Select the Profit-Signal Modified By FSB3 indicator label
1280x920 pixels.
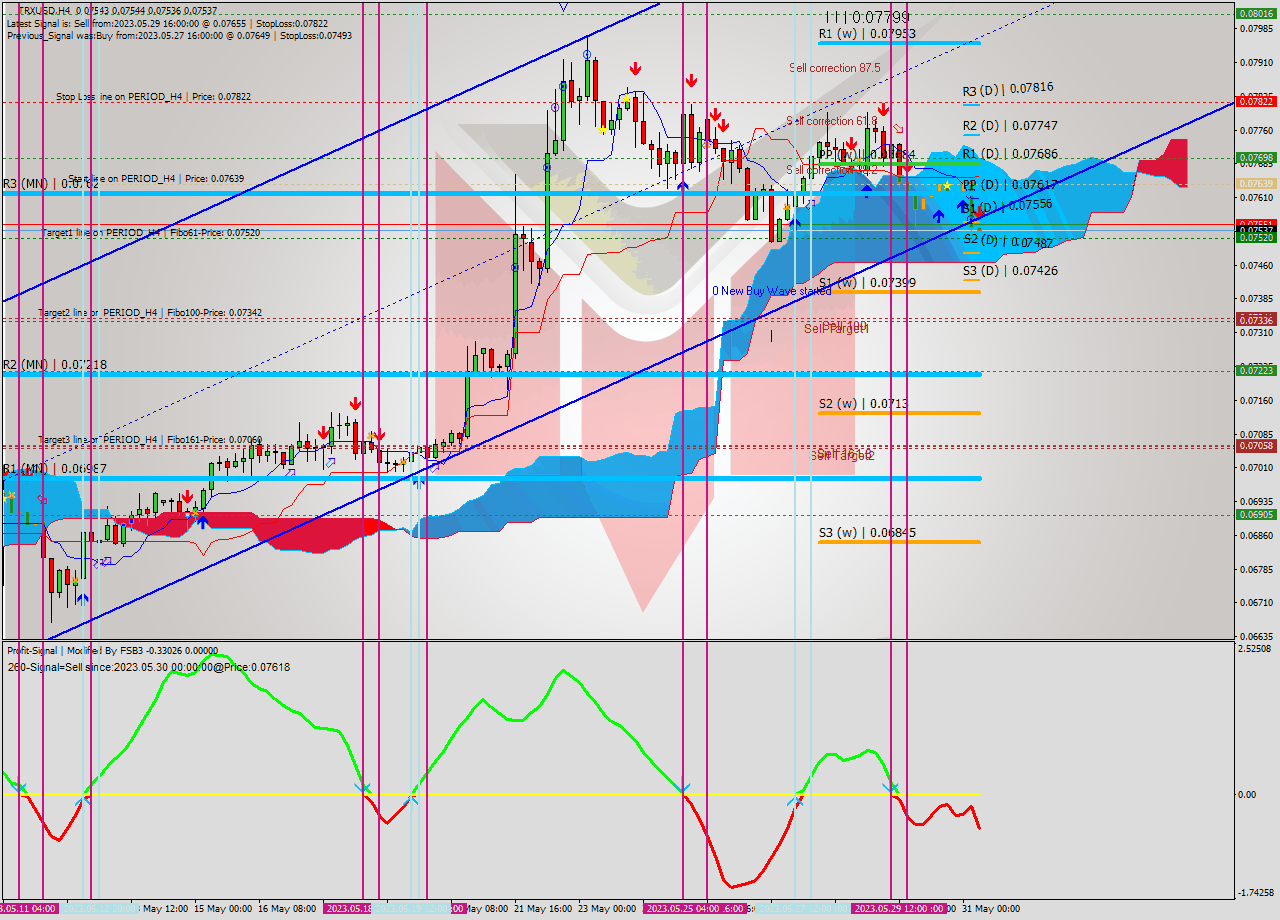point(112,651)
